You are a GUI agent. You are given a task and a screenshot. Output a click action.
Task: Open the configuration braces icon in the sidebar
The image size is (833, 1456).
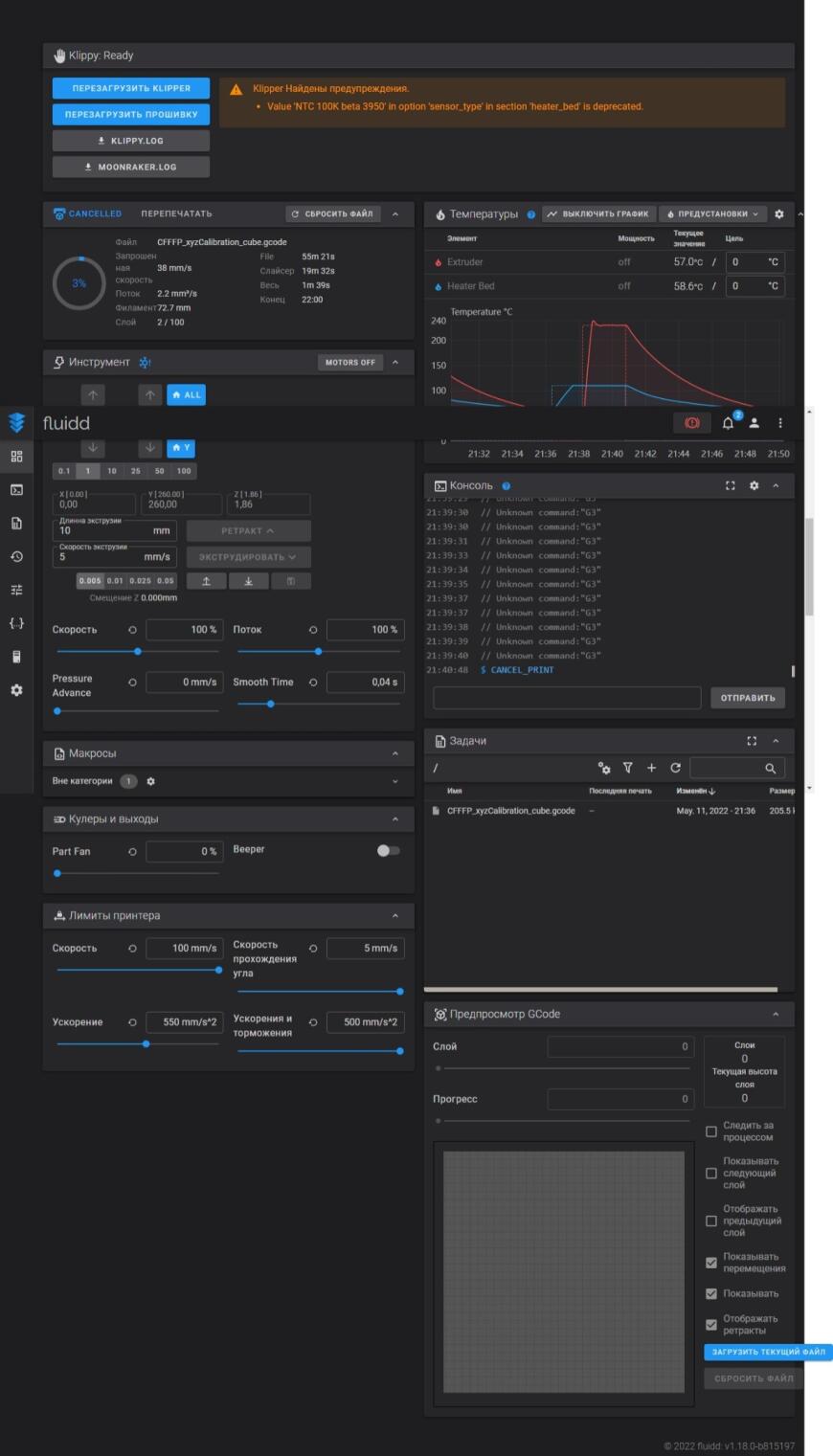click(16, 623)
